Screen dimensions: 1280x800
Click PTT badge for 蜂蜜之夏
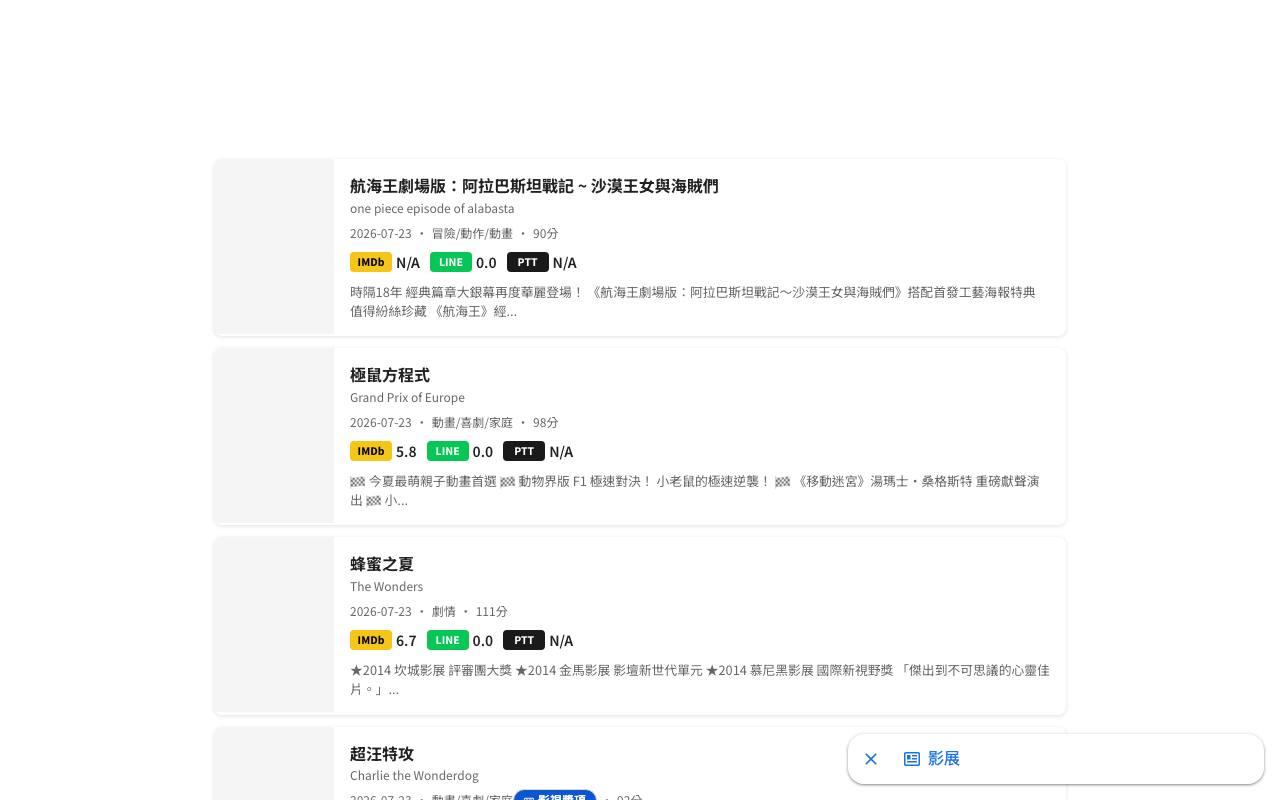pos(524,640)
